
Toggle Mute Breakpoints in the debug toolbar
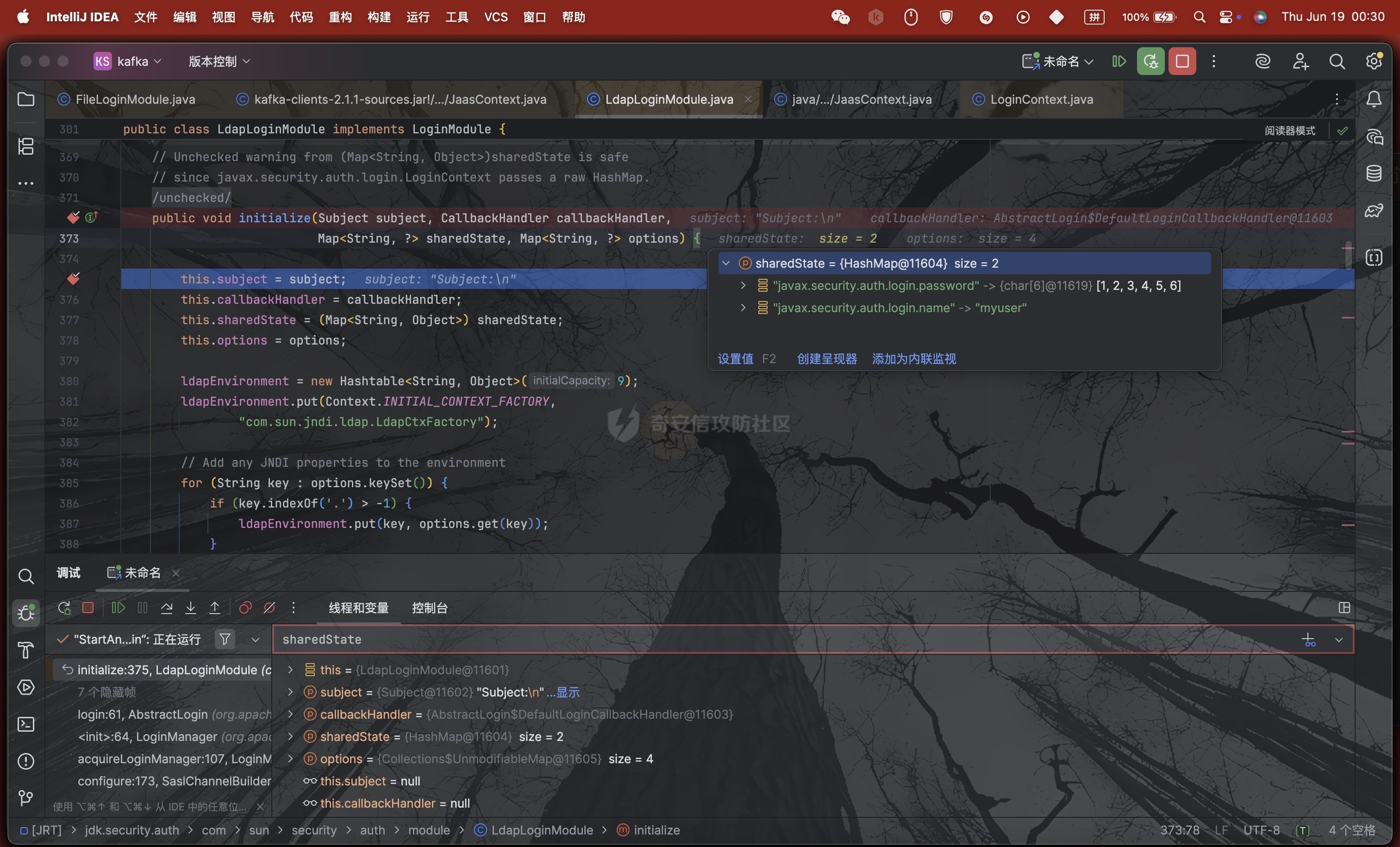tap(269, 608)
